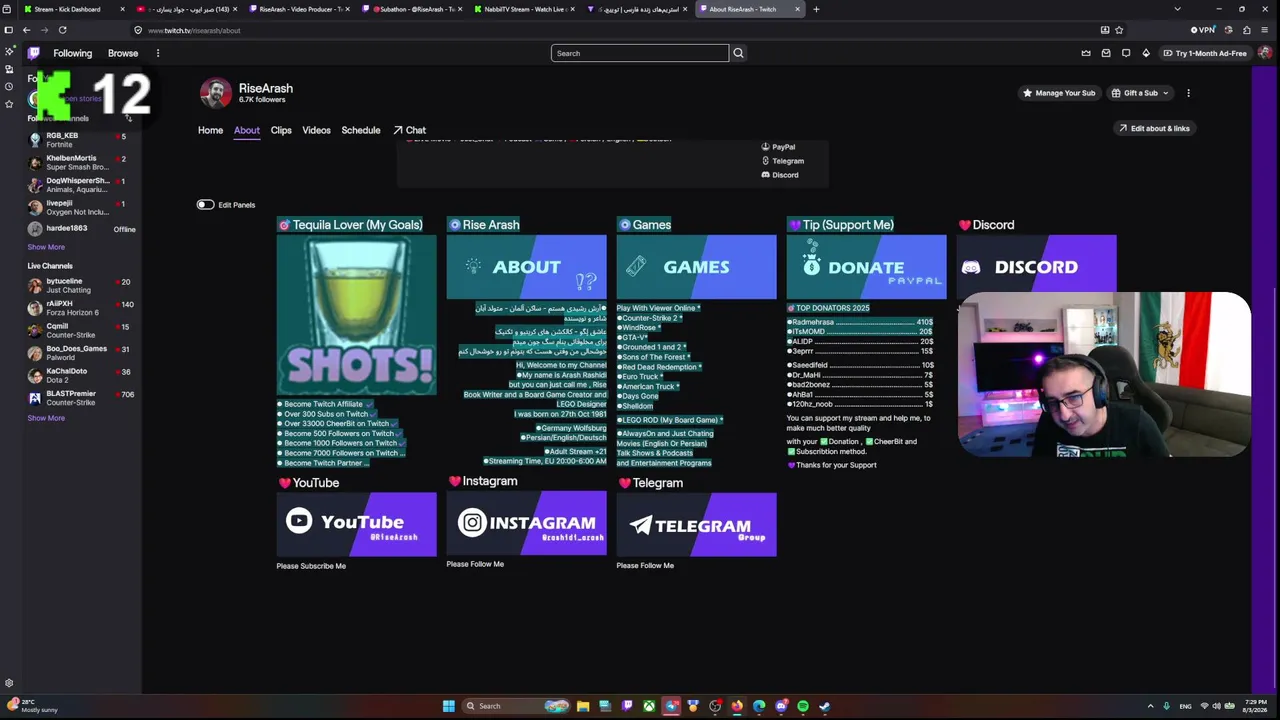The image size is (1280, 720).
Task: Click the Manage Your Sub button
Action: point(1058,93)
